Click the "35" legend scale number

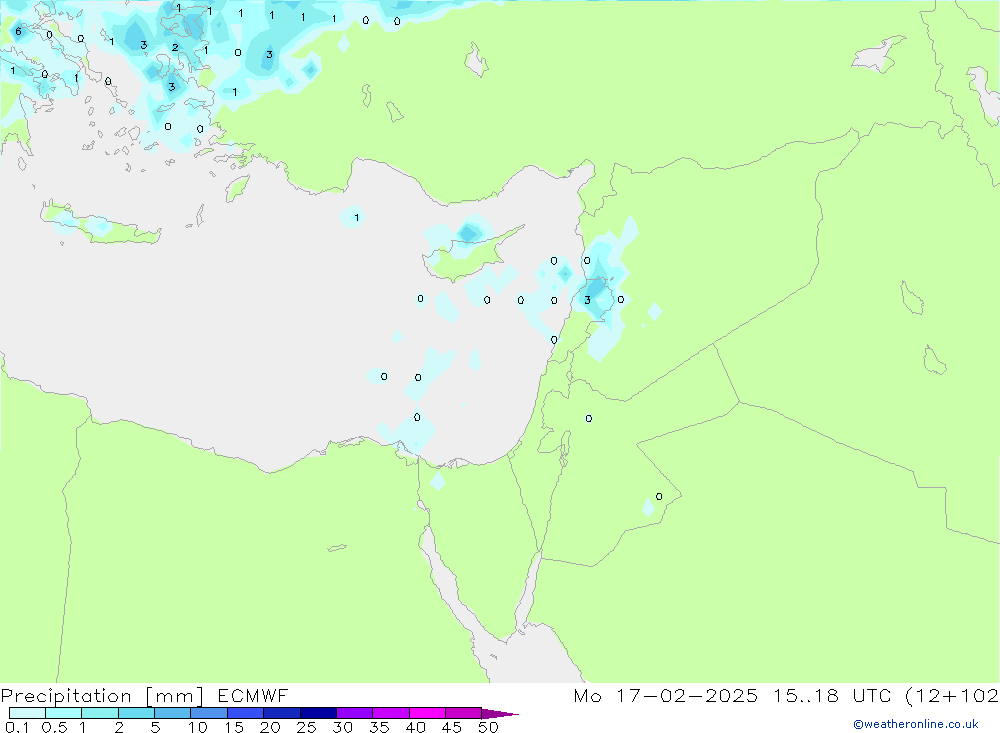click(379, 727)
